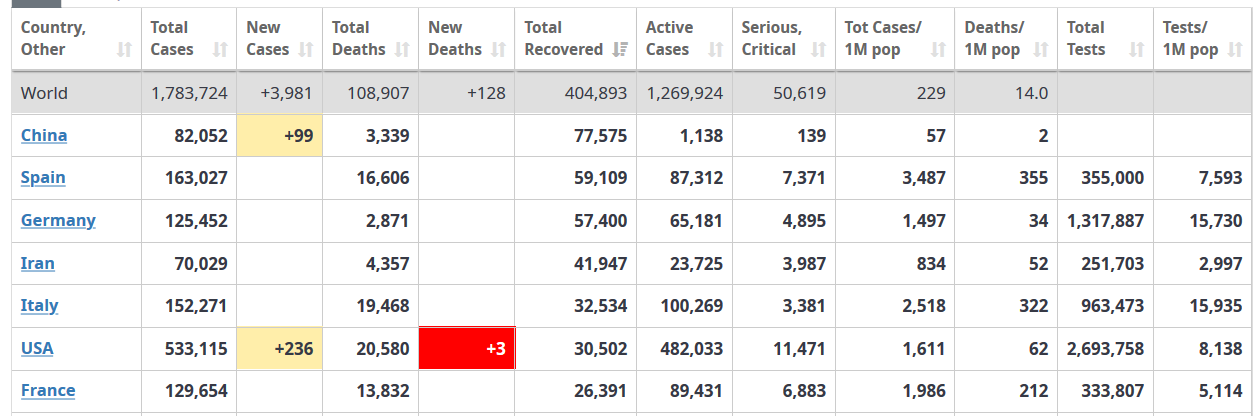Open the China country link
Screen dimensions: 1253x416
click(44, 135)
